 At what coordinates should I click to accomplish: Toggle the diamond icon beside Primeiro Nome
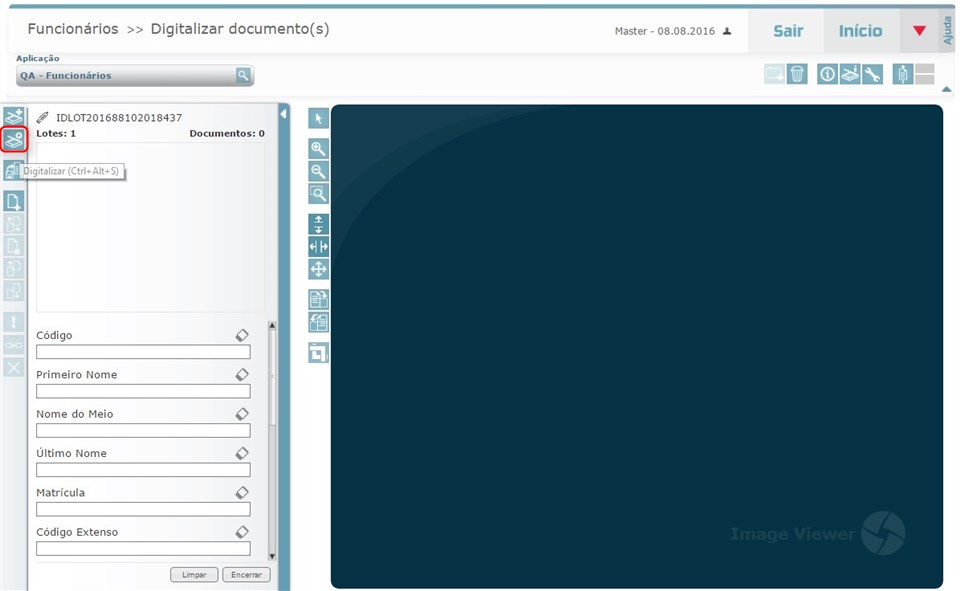[241, 374]
